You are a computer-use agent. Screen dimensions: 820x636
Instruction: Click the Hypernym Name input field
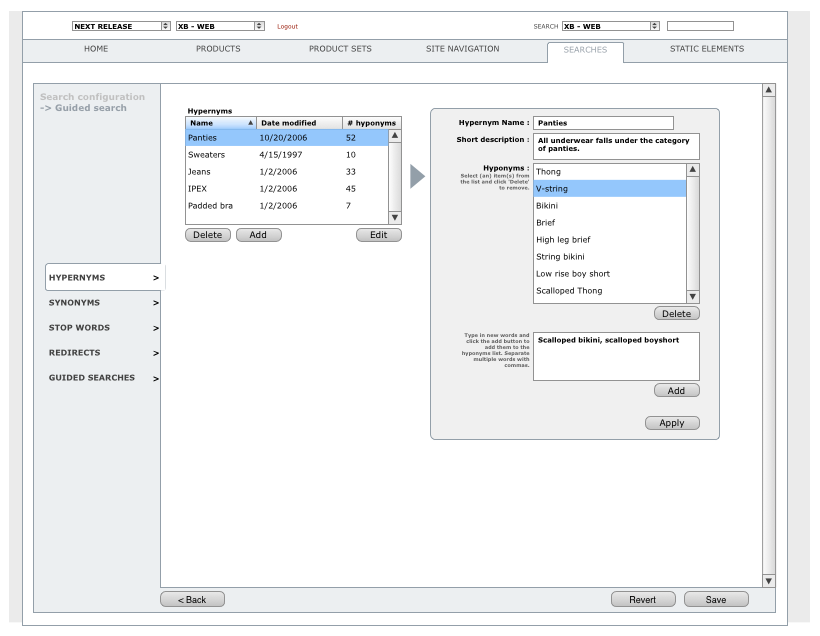pos(603,123)
